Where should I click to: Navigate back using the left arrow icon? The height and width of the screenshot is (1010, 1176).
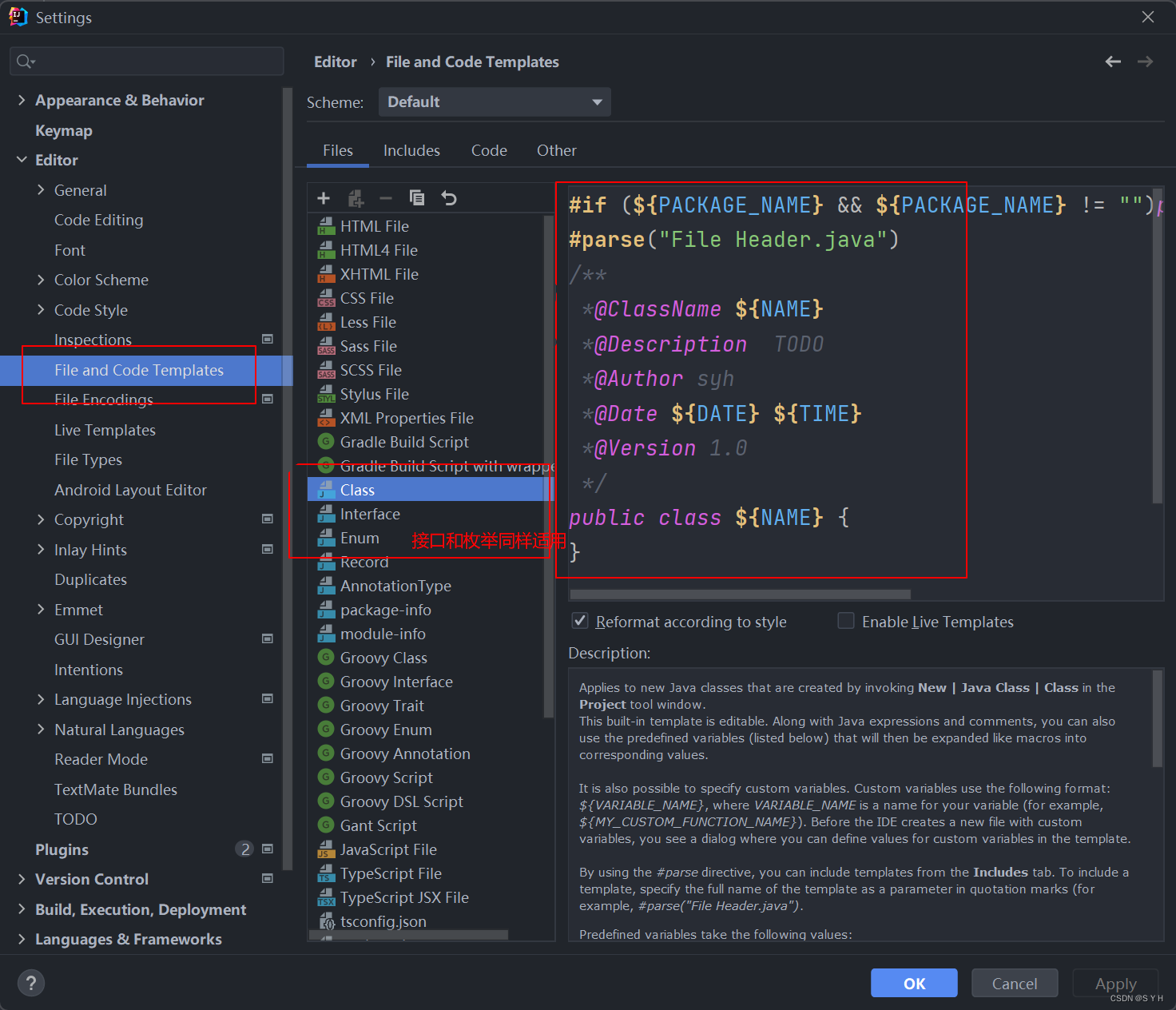click(x=1113, y=61)
